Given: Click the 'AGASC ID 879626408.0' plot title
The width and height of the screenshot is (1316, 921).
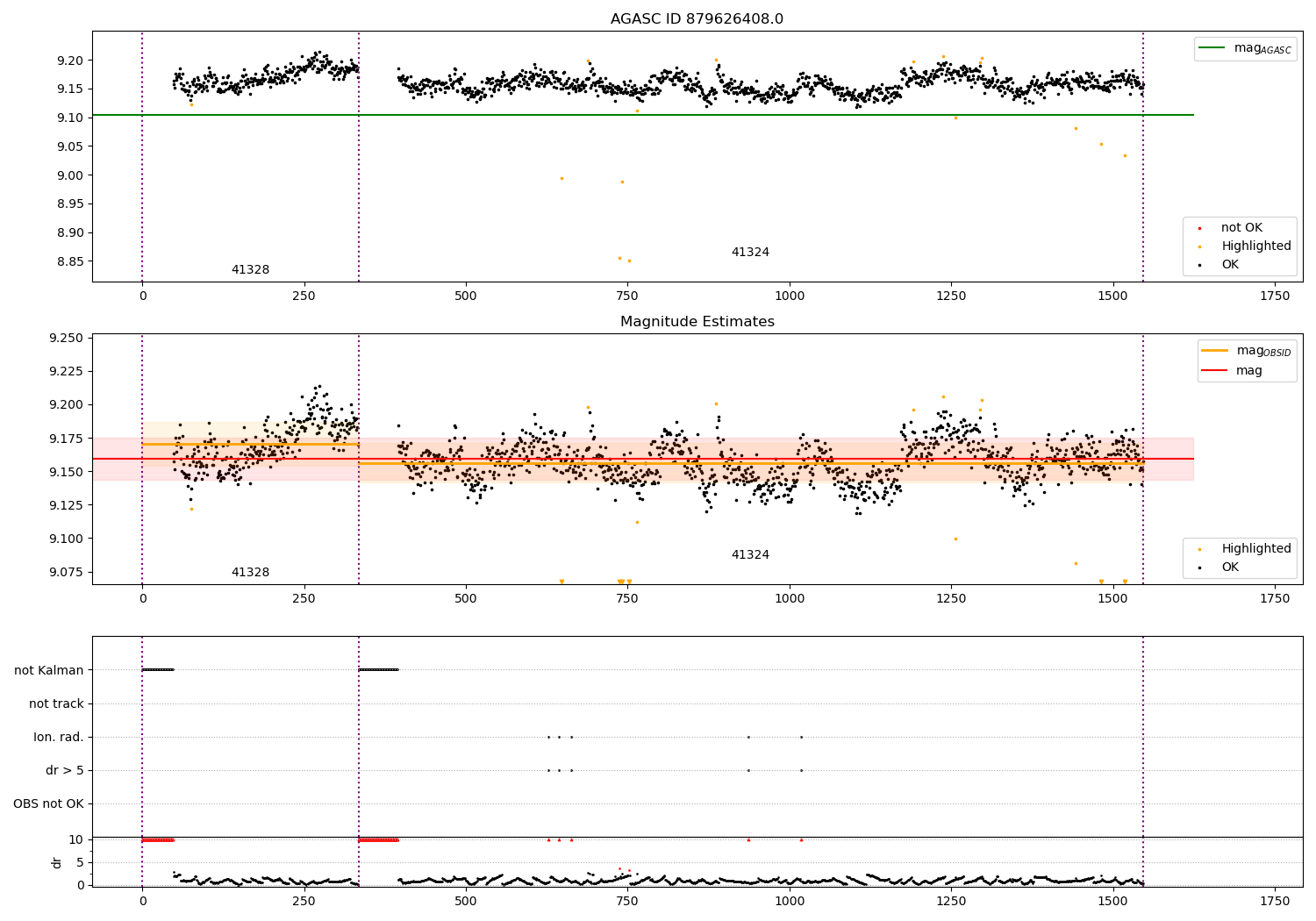Looking at the screenshot, I should click(x=697, y=19).
